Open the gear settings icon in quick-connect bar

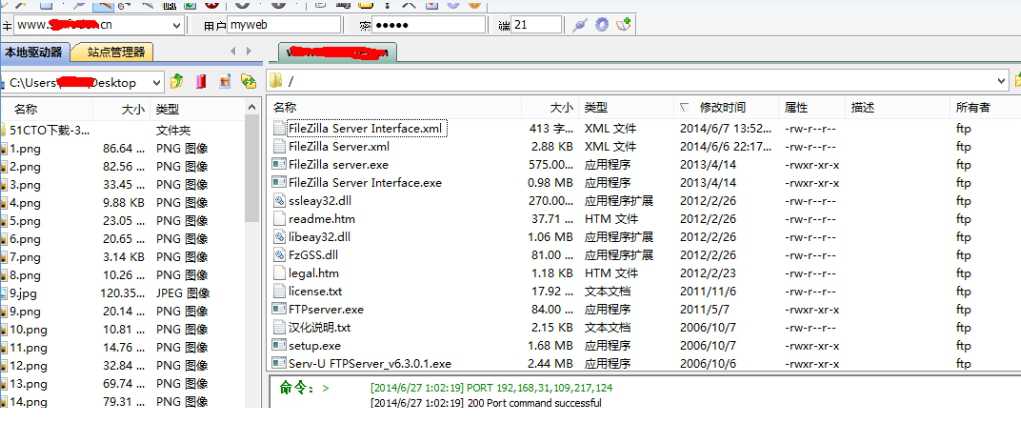(x=602, y=25)
